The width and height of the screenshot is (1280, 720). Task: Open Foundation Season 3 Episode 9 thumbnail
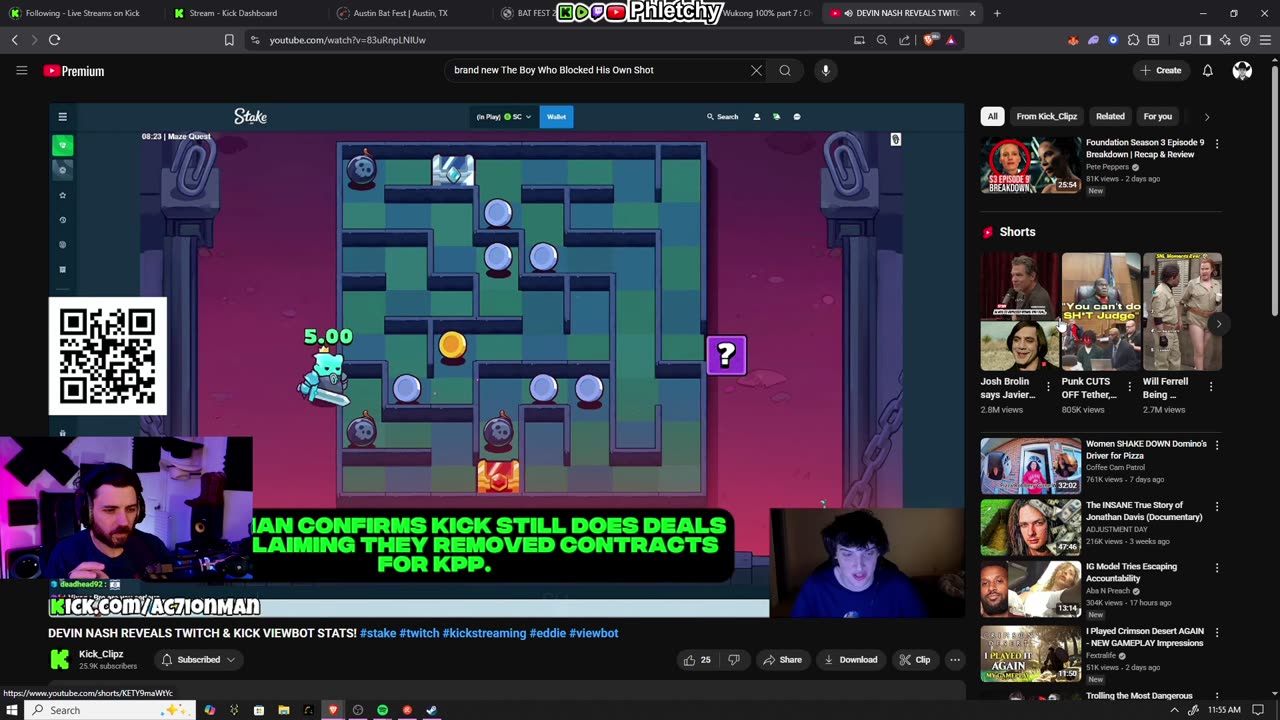coord(1030,165)
